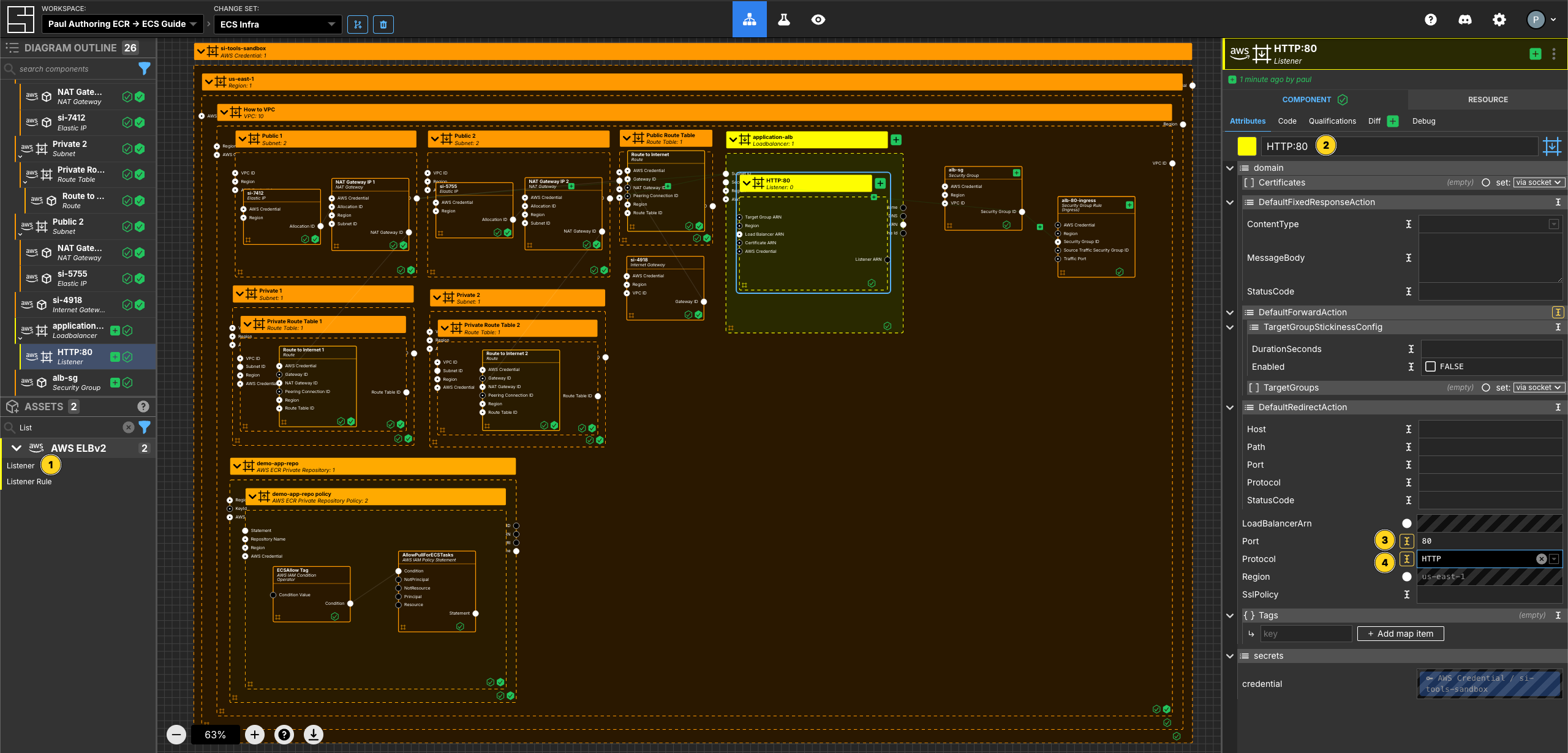
Task: Expand the DefaultRedirectAction section
Action: (1232, 406)
